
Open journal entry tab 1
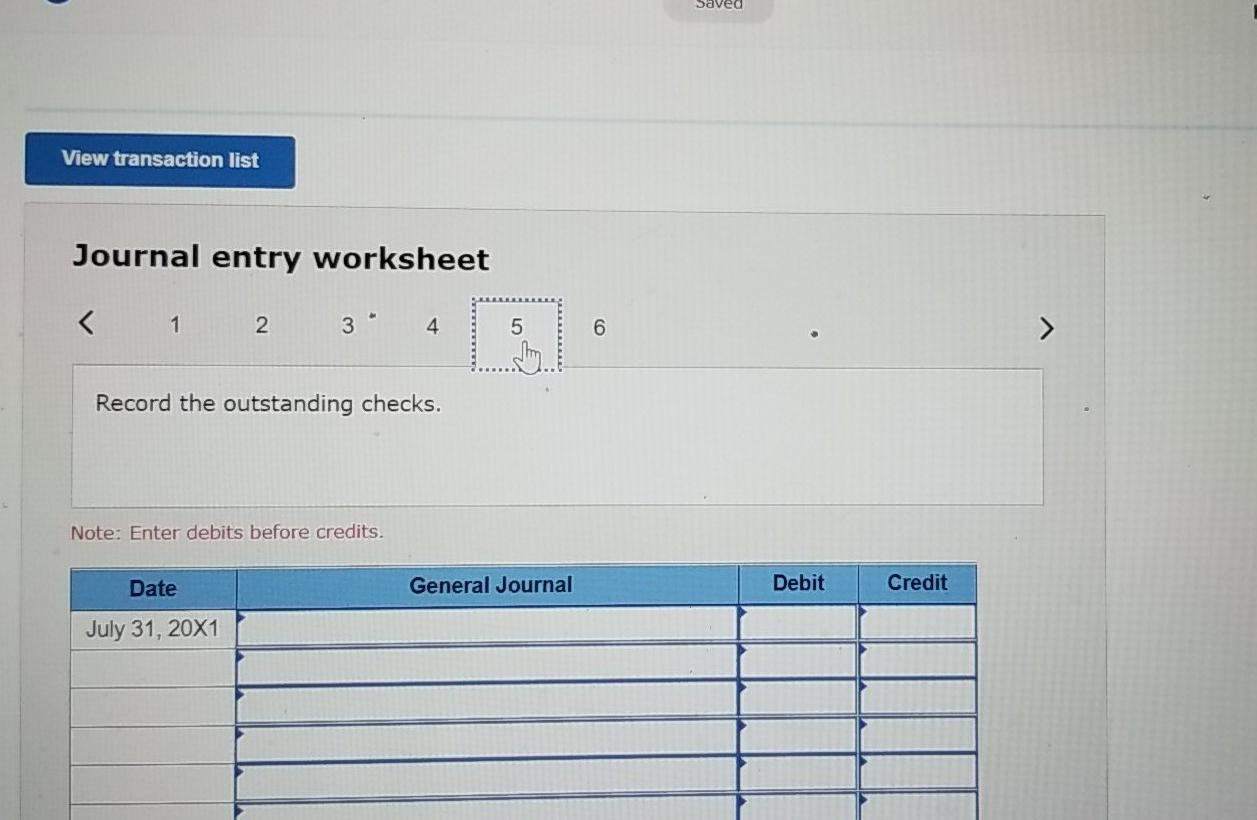[x=175, y=324]
